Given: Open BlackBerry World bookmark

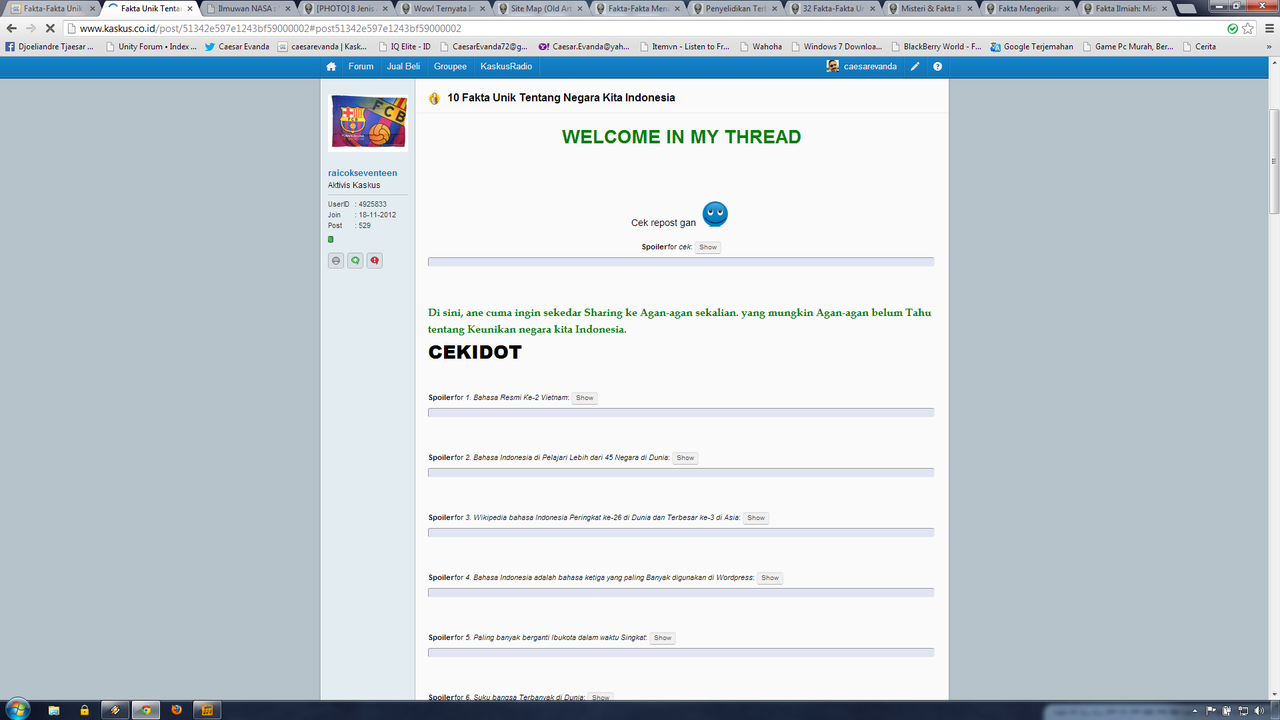Looking at the screenshot, I should [x=935, y=46].
